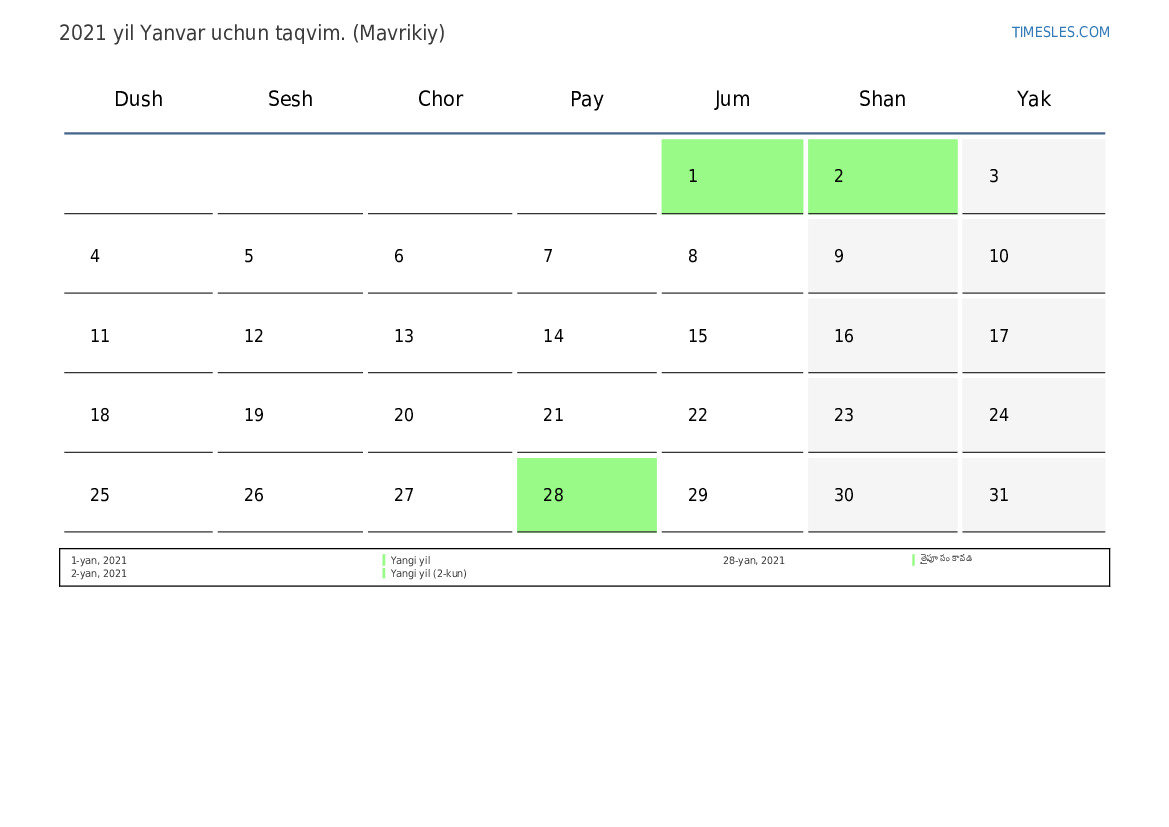Click day 23 in the Shan column
The width and height of the screenshot is (1169, 827).
click(883, 415)
